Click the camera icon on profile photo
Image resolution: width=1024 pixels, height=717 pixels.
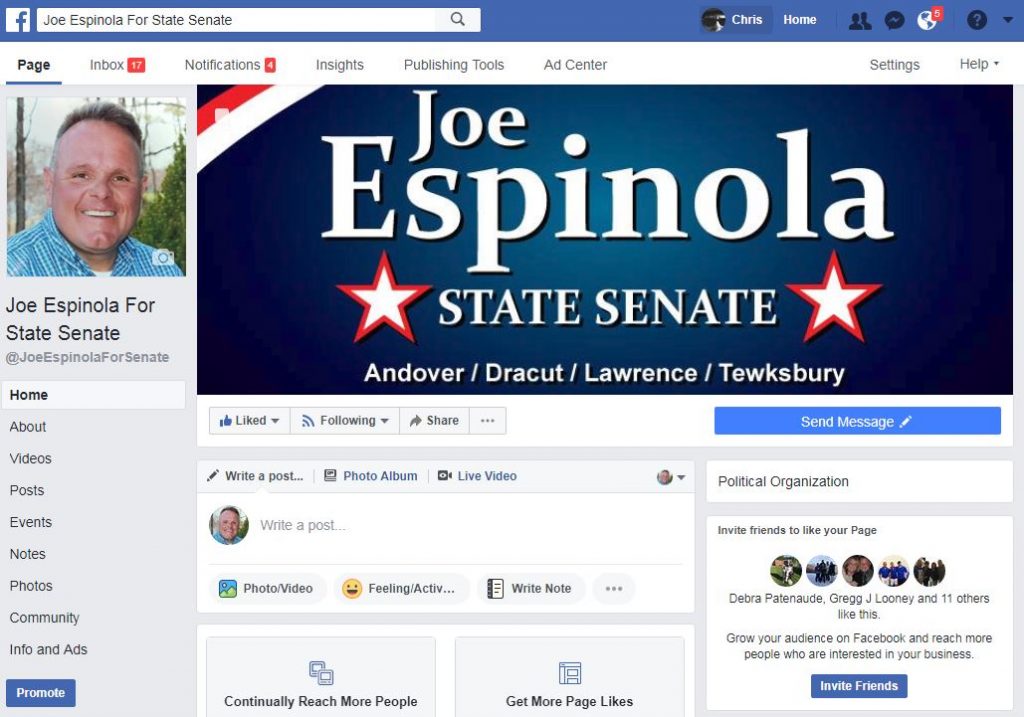tap(163, 257)
